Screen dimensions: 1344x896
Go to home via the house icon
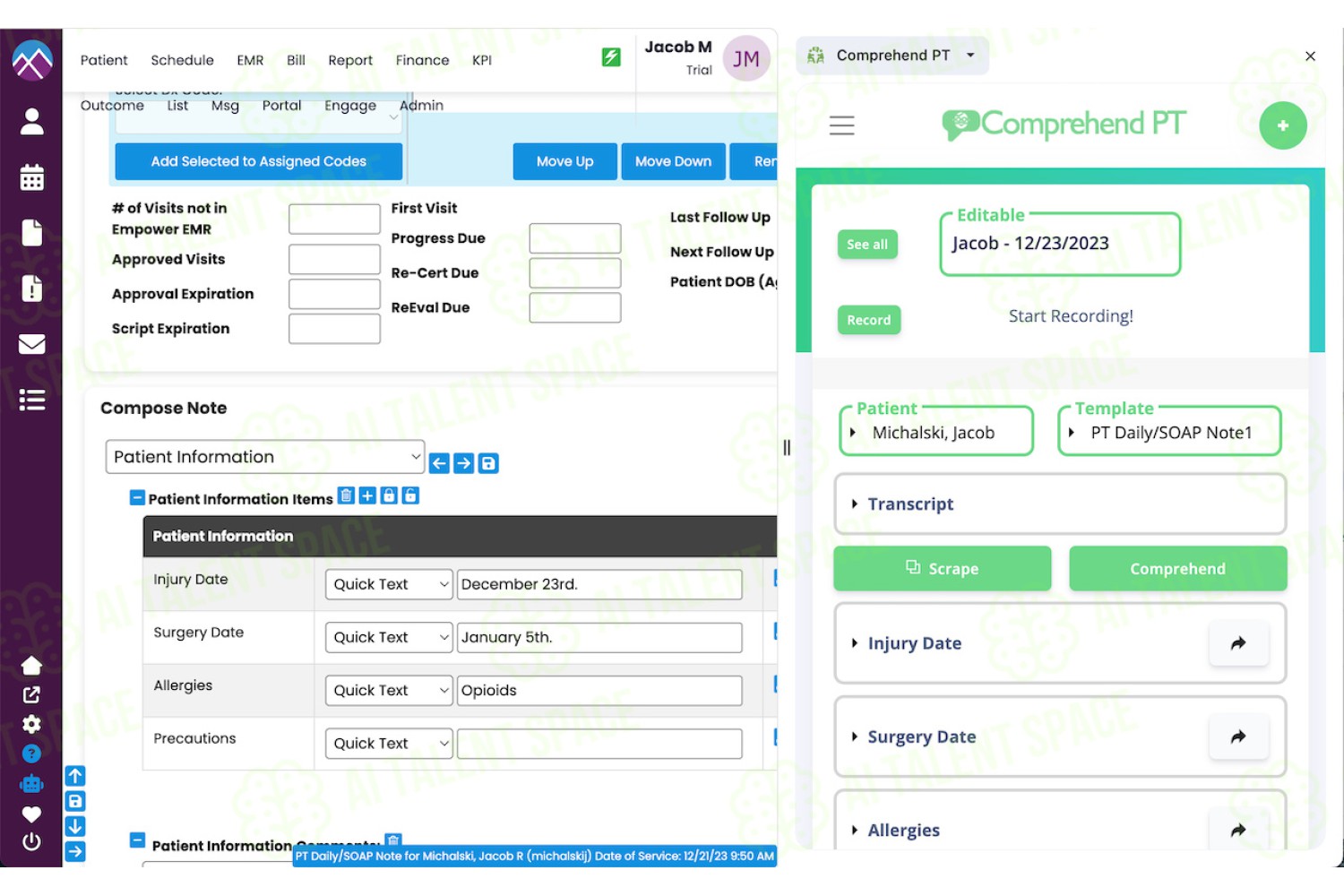pyautogui.click(x=31, y=665)
